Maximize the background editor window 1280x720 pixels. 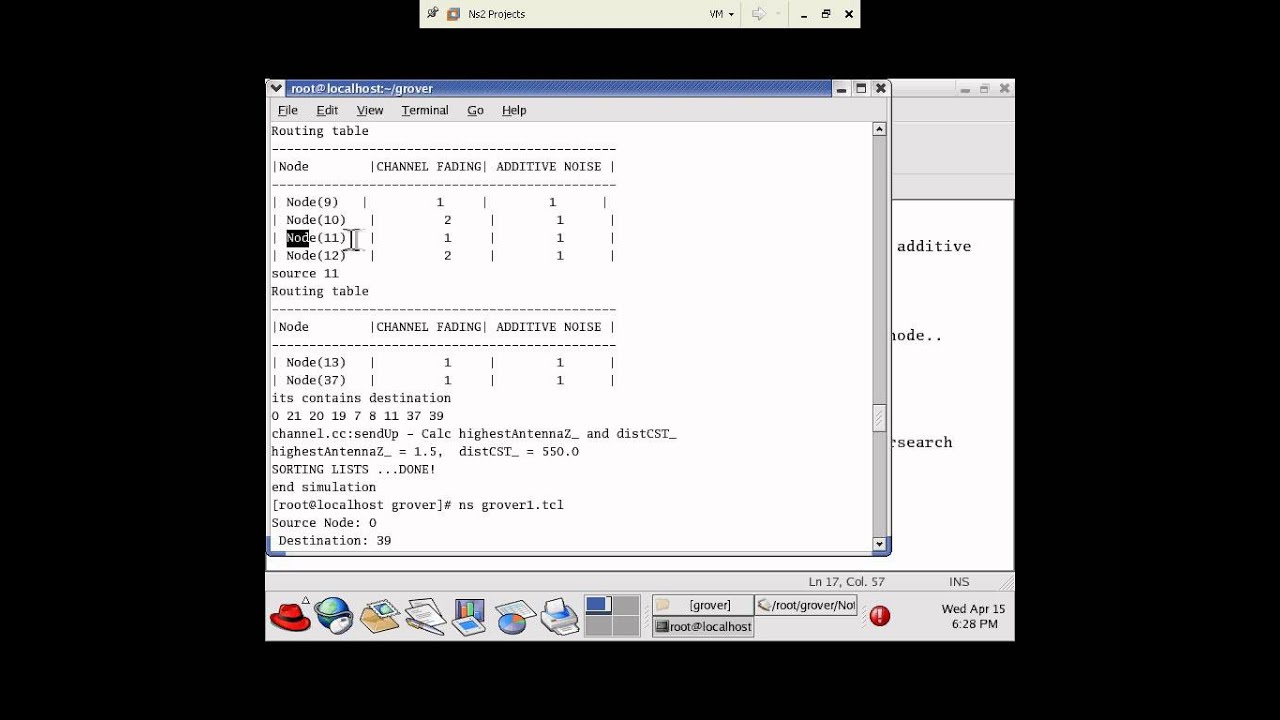click(x=984, y=89)
